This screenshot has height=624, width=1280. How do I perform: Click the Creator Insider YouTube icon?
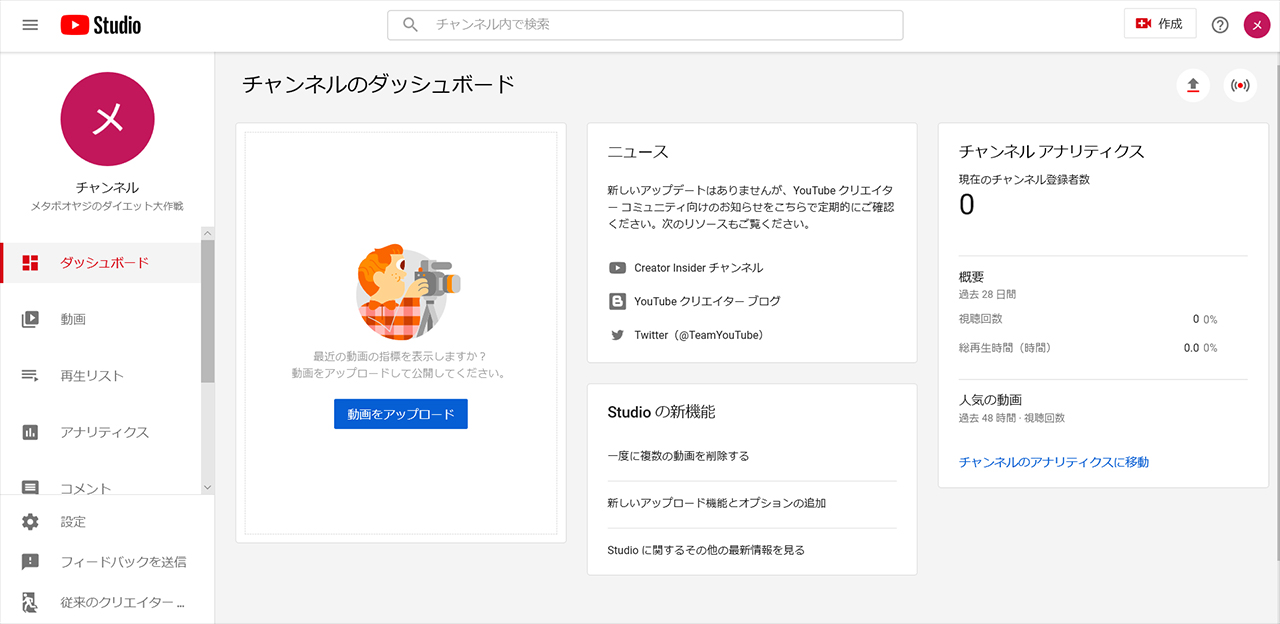pos(617,268)
